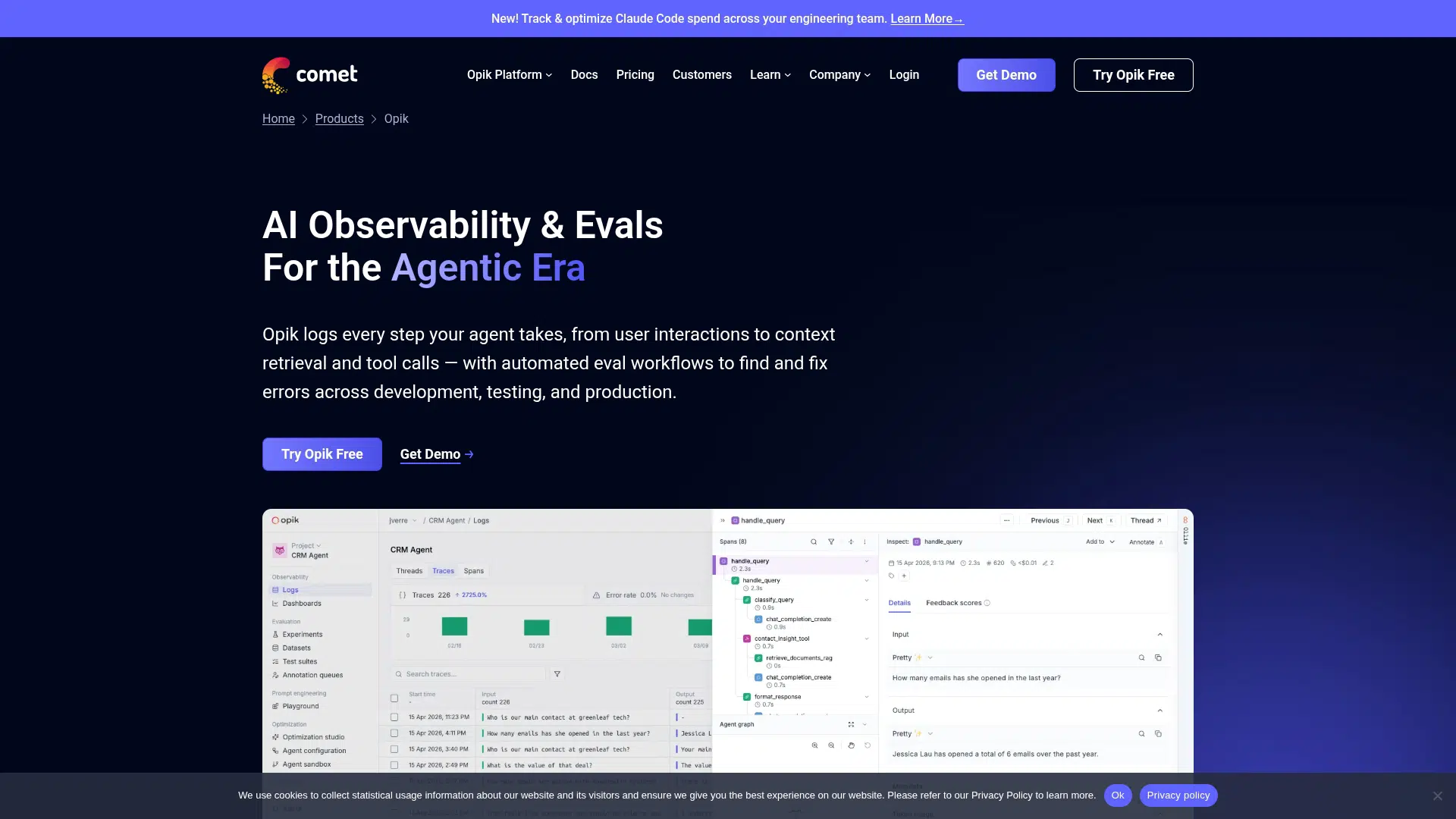Open Docs from the navigation bar
Image resolution: width=1456 pixels, height=819 pixels.
point(584,75)
